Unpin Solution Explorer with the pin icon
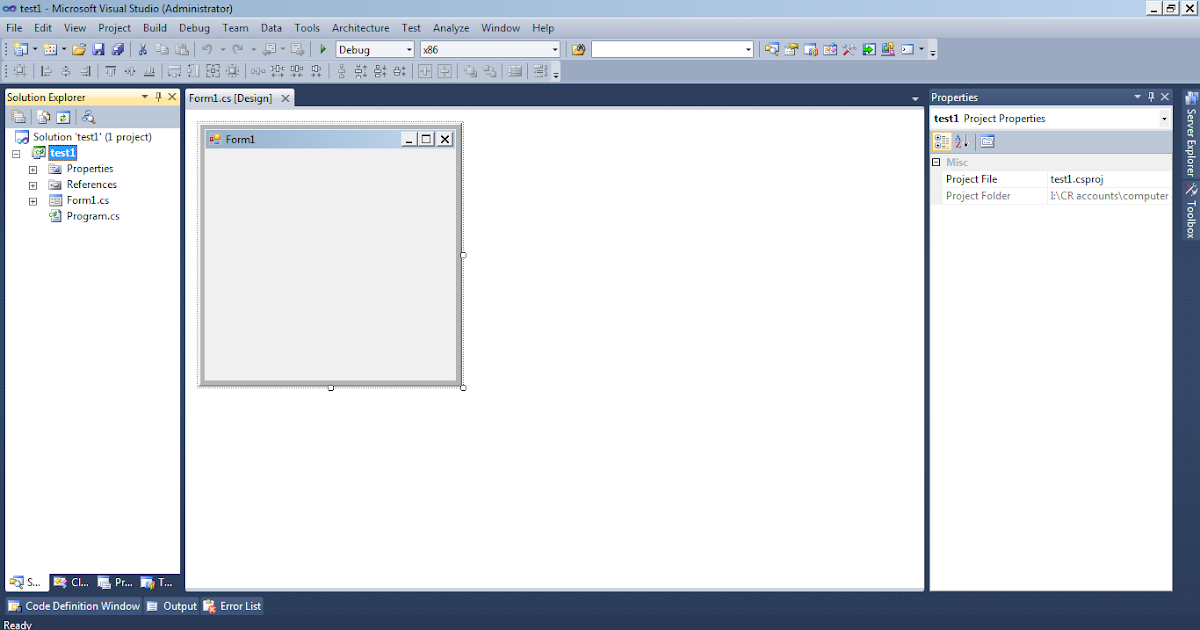Screen dimensions: 1200x630 click(x=156, y=97)
